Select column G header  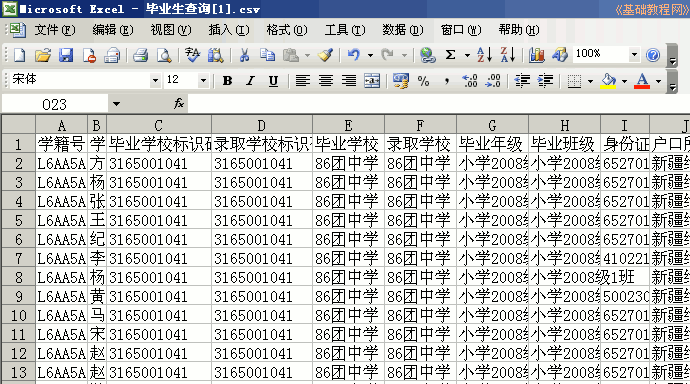point(492,126)
